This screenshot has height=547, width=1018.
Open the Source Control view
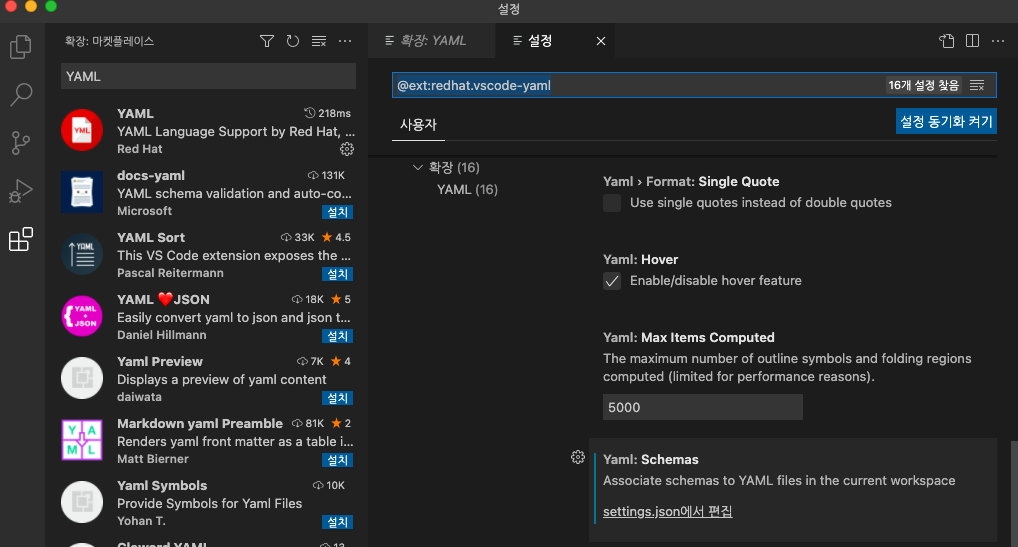pyautogui.click(x=21, y=143)
